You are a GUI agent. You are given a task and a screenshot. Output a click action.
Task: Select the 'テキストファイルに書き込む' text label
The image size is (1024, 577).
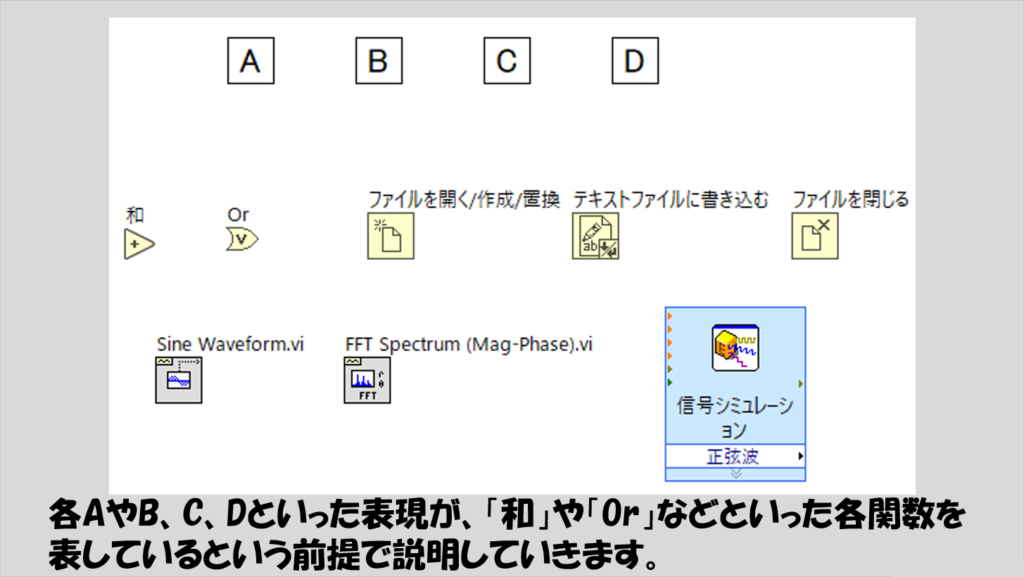pos(671,199)
